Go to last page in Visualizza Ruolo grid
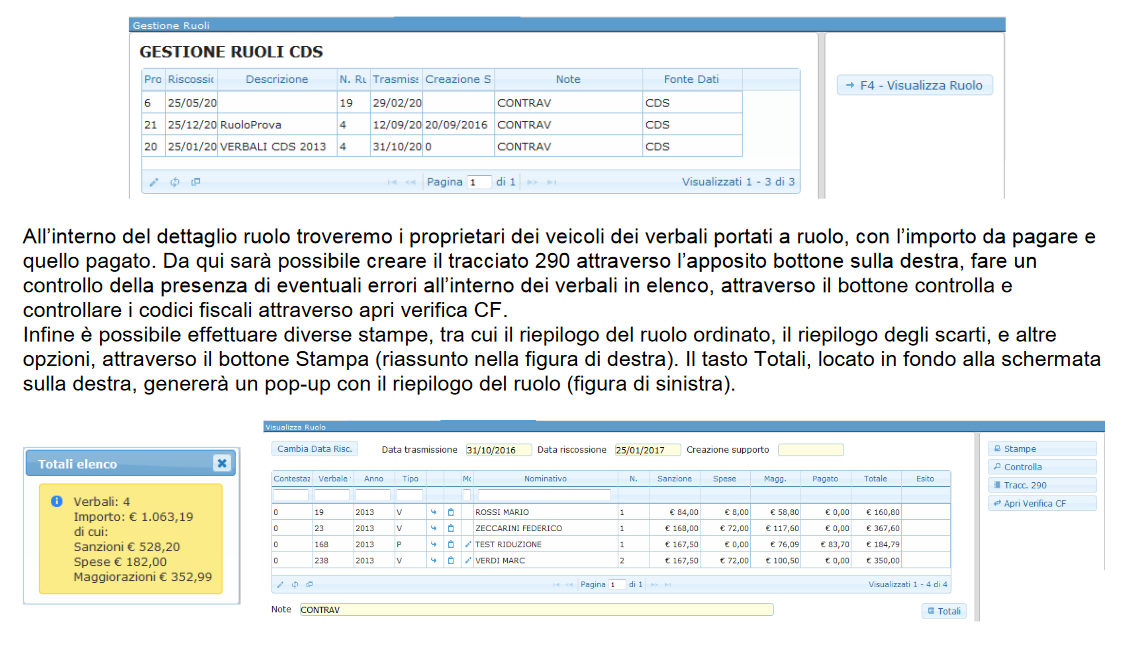1146x652 pixels. click(668, 585)
